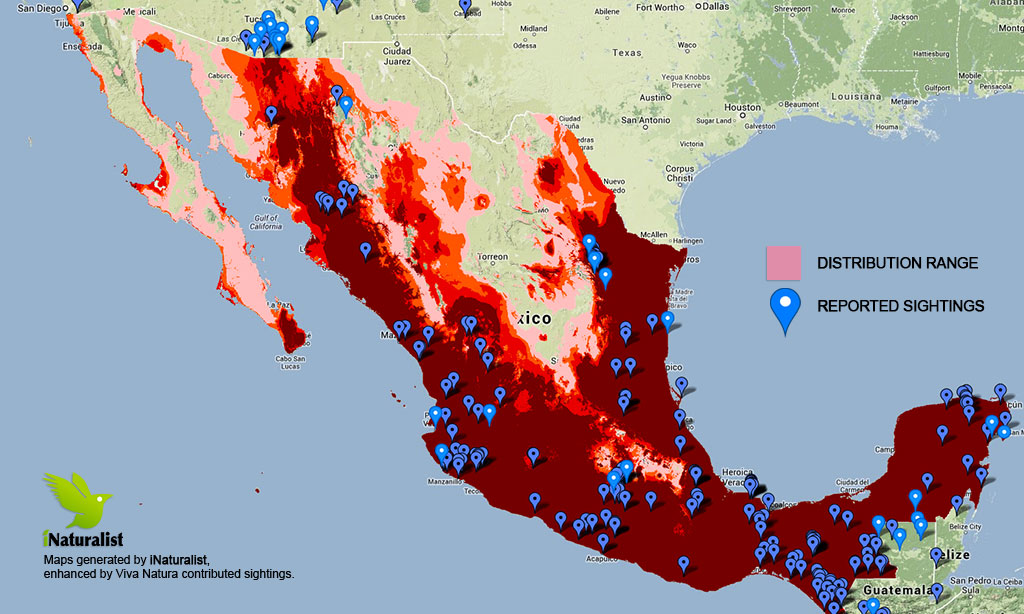Click the Beaumont city label
1024x614 pixels.
coord(802,104)
